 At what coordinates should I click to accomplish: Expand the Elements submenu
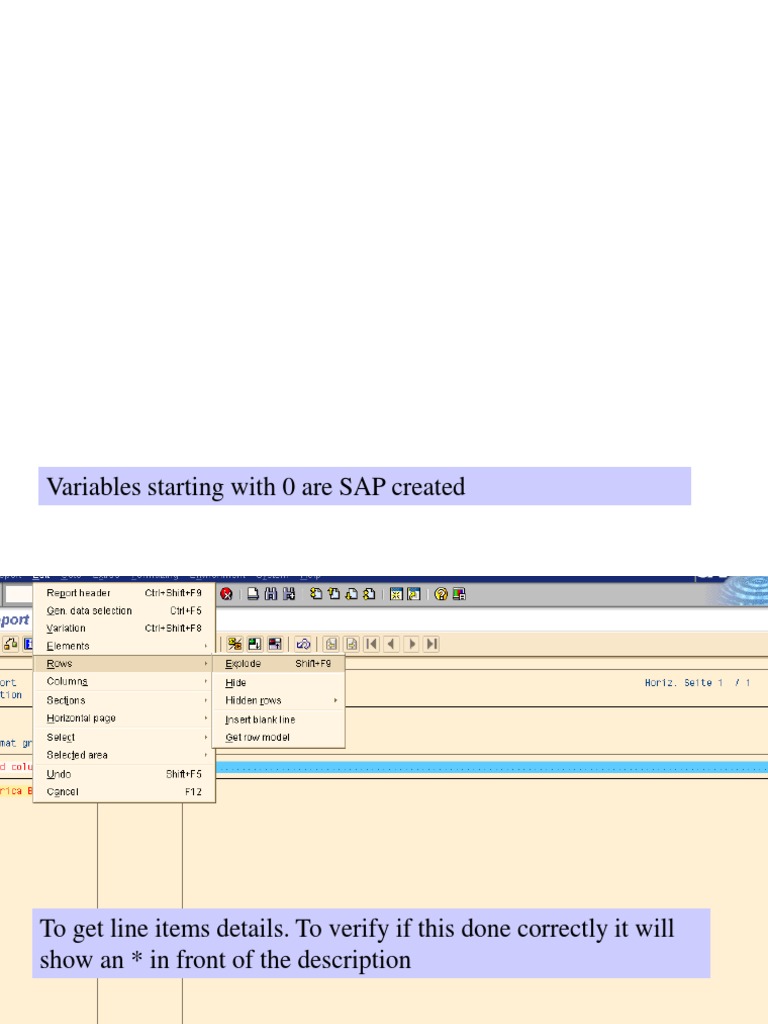point(124,646)
